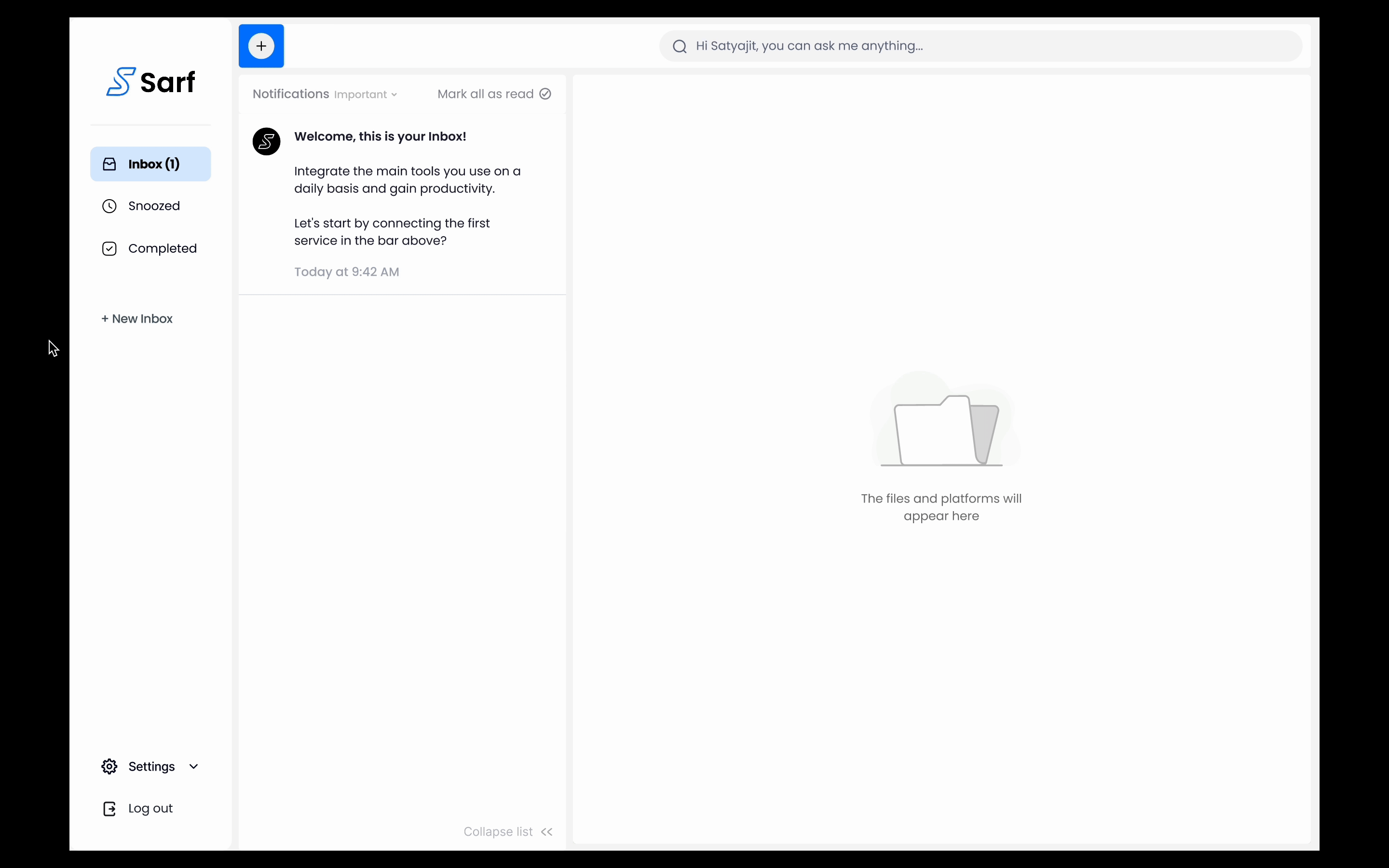The width and height of the screenshot is (1389, 868).
Task: Focus the 'ask me anything' search field
Action: (x=980, y=46)
